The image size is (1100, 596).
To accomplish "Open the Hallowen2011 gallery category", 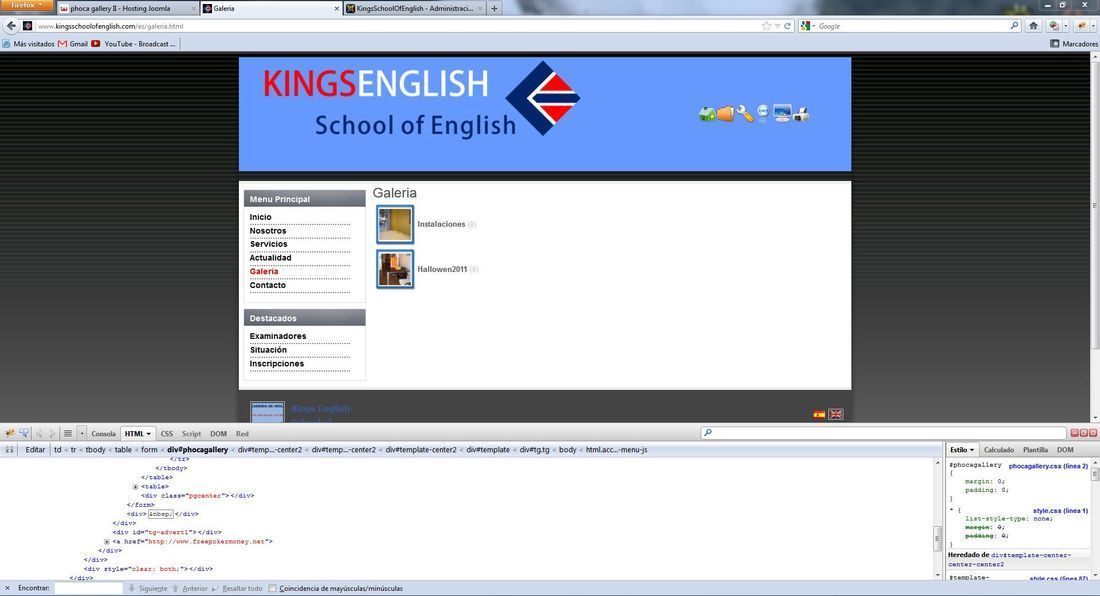I will tap(442, 269).
